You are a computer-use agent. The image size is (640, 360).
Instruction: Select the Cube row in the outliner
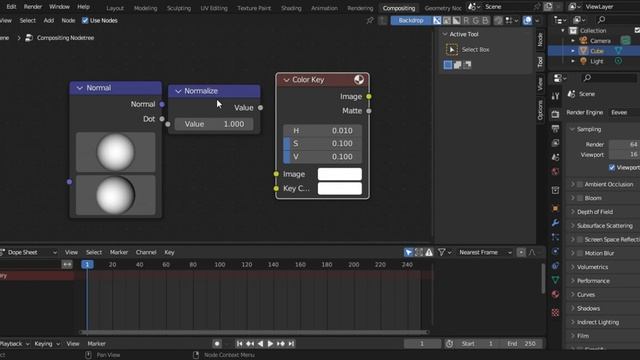click(x=594, y=51)
